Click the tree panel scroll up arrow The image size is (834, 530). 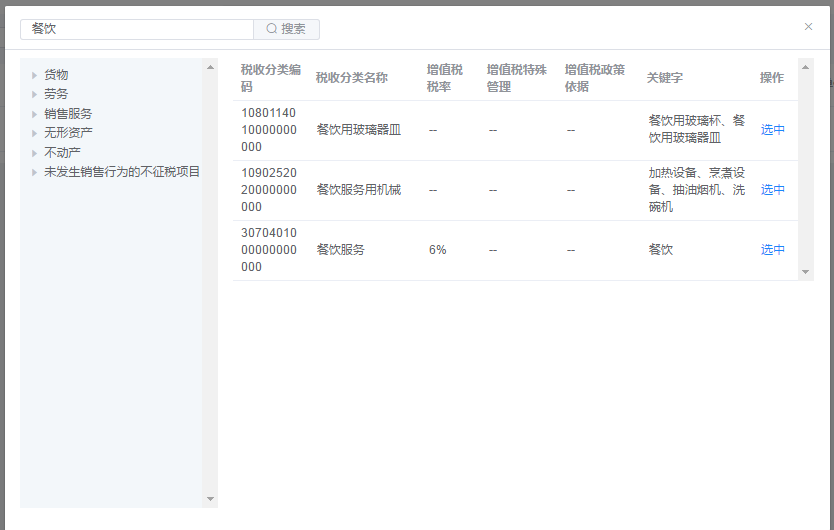pyautogui.click(x=210, y=67)
